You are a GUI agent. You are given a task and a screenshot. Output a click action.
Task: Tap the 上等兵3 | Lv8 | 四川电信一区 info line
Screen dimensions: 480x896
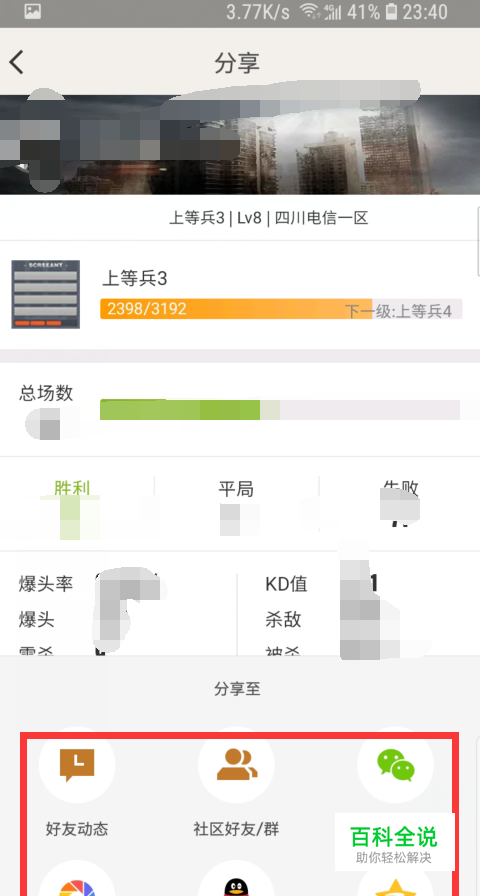point(269,218)
